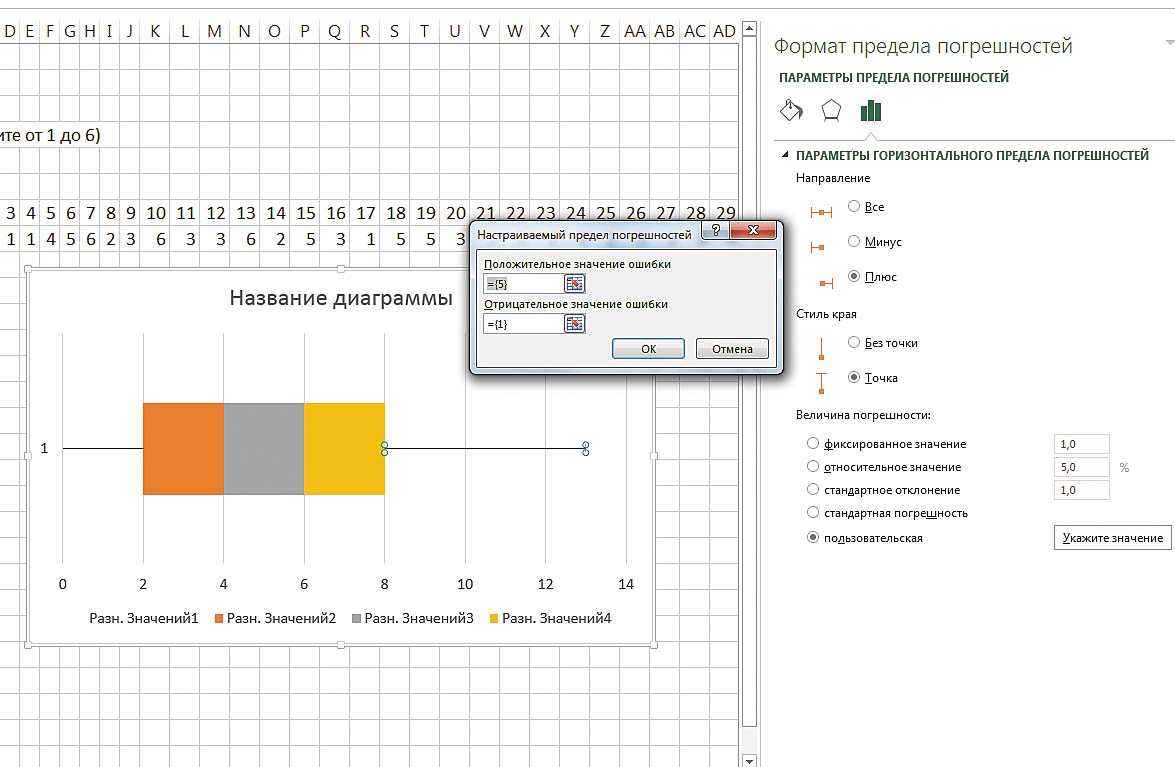Image resolution: width=1175 pixels, height=767 pixels.
Task: Click range selector icon for positive error value
Action: pyautogui.click(x=574, y=284)
